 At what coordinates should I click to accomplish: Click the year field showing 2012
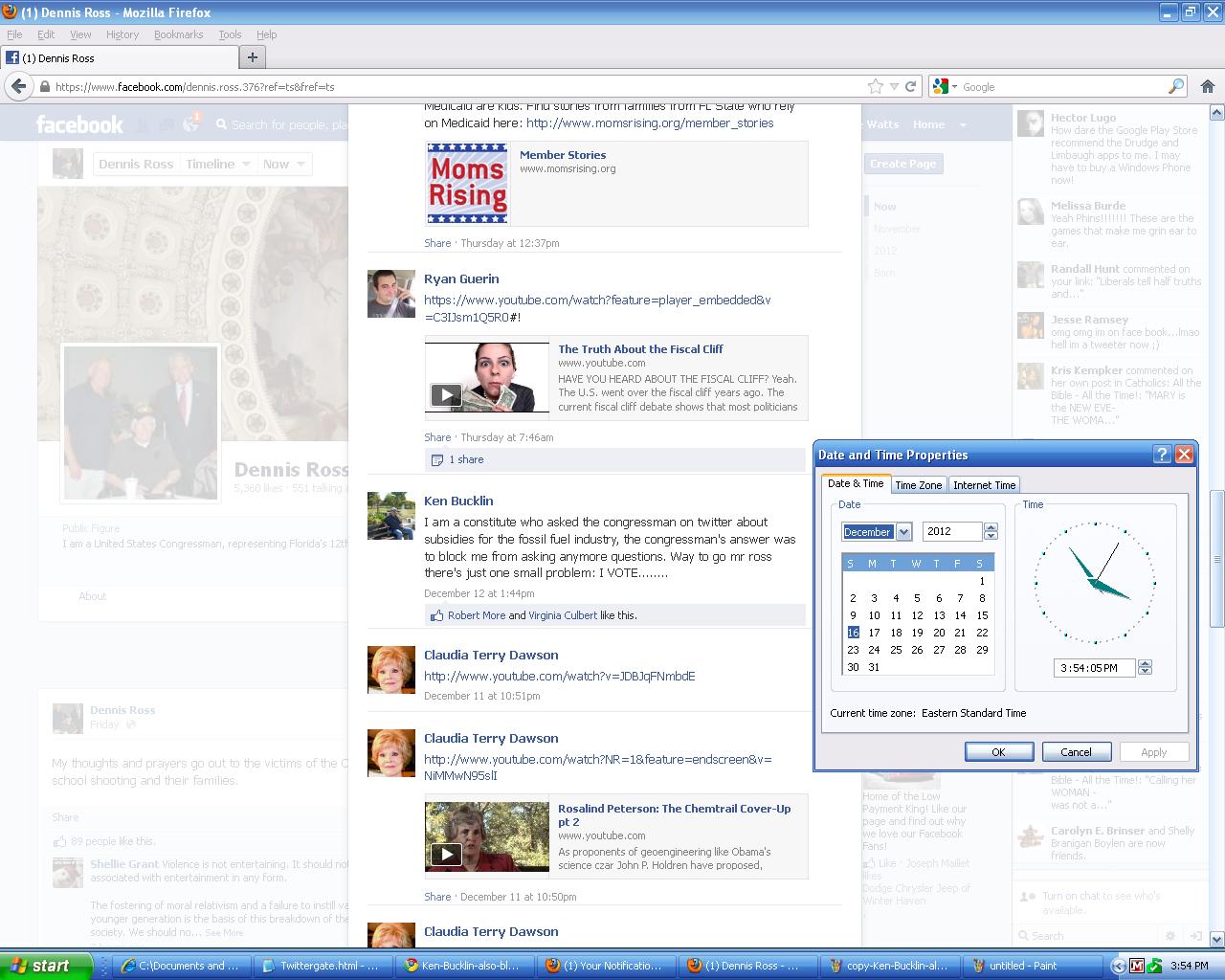[952, 531]
